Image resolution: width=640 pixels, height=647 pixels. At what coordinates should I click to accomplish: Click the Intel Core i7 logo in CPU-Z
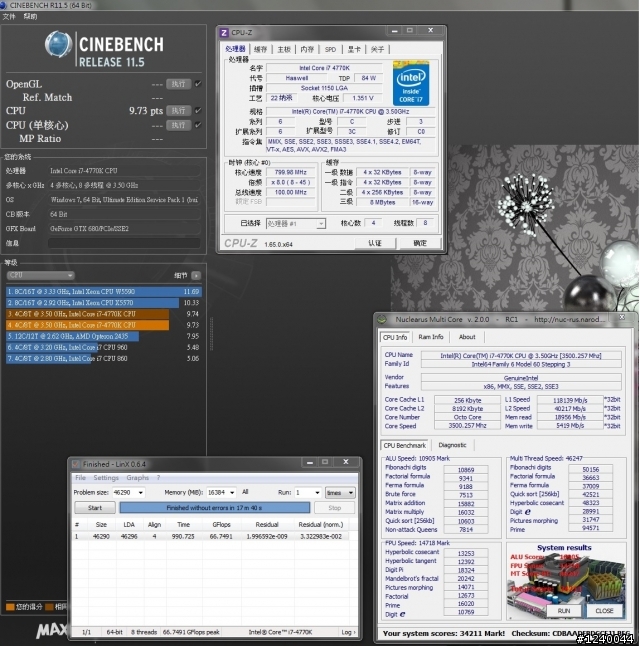pyautogui.click(x=411, y=84)
